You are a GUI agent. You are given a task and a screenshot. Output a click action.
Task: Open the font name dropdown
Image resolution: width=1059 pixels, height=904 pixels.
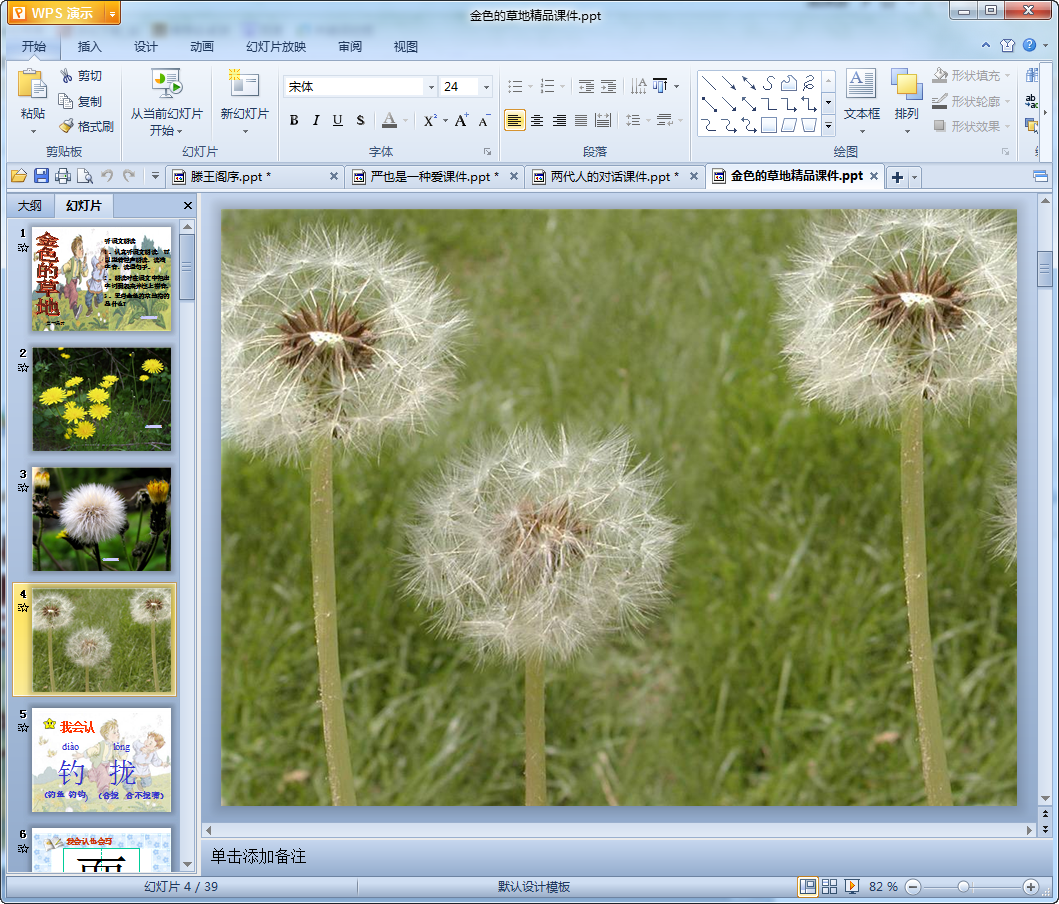pos(431,87)
